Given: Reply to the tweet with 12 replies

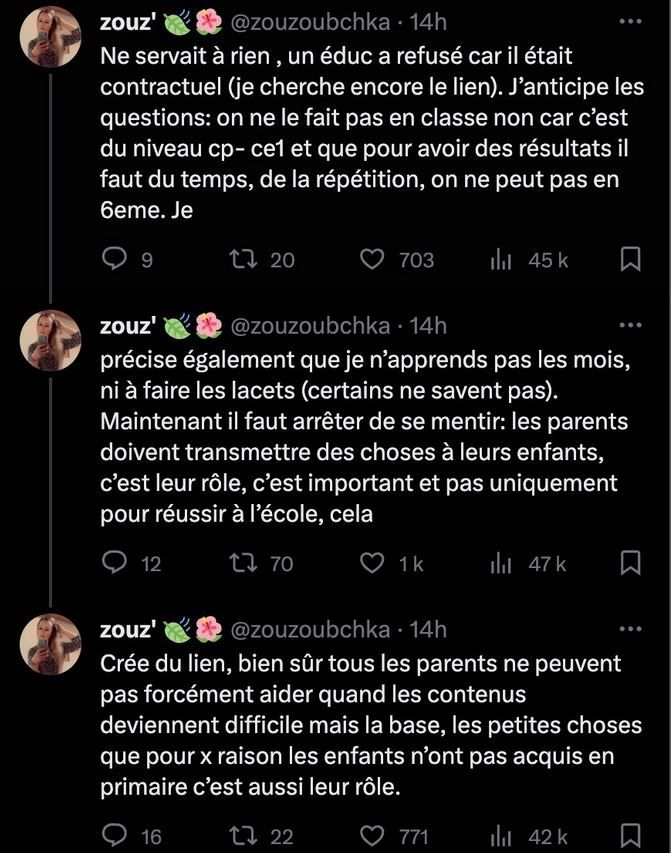Looking at the screenshot, I should coord(115,564).
